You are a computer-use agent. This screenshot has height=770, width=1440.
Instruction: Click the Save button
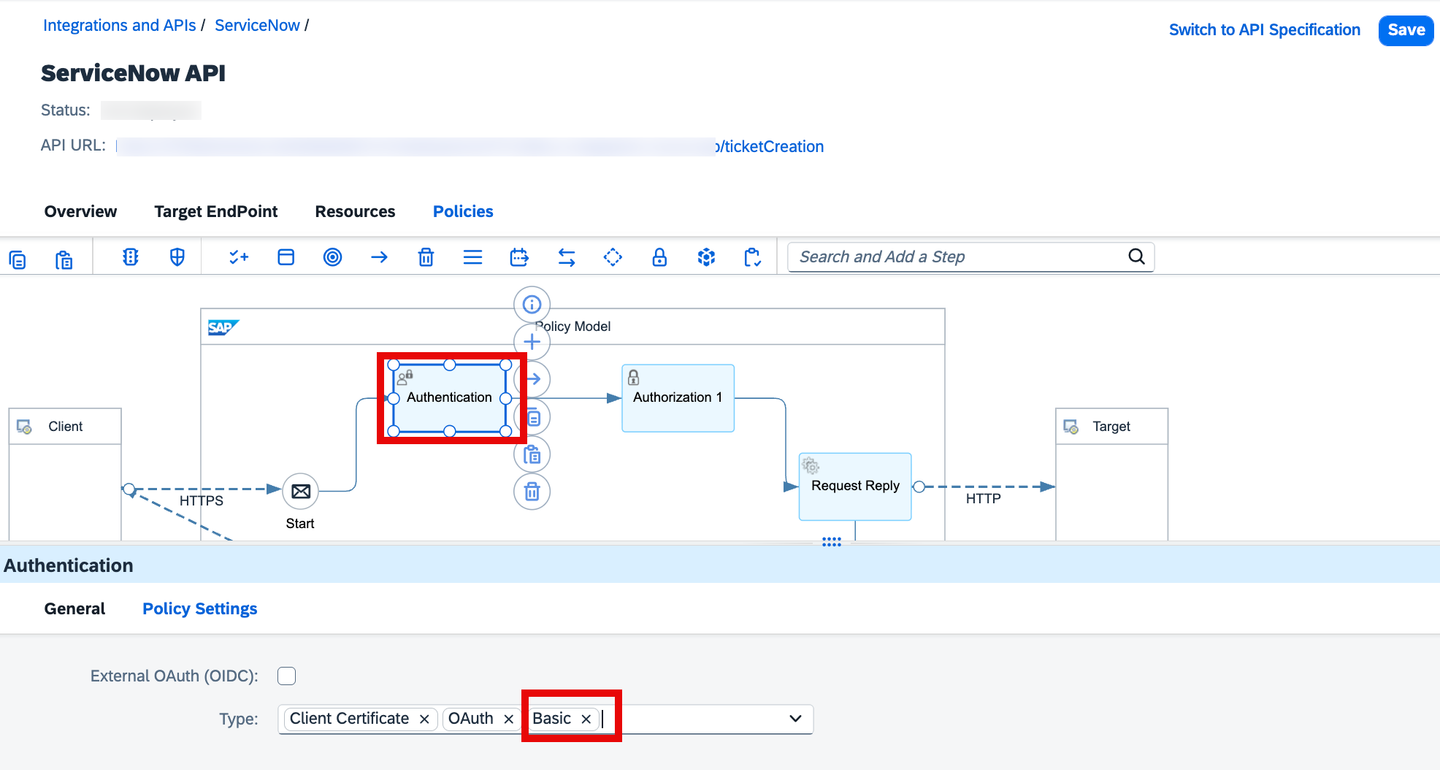[1406, 30]
